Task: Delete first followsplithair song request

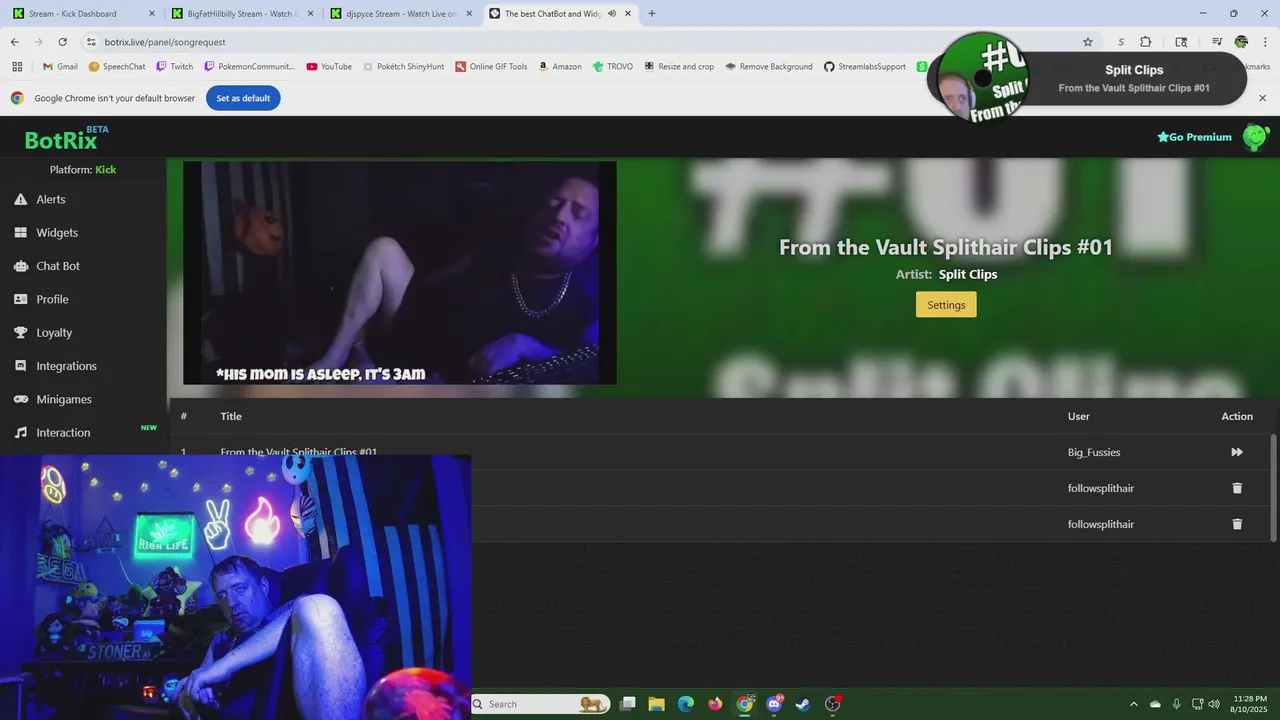Action: pos(1237,488)
